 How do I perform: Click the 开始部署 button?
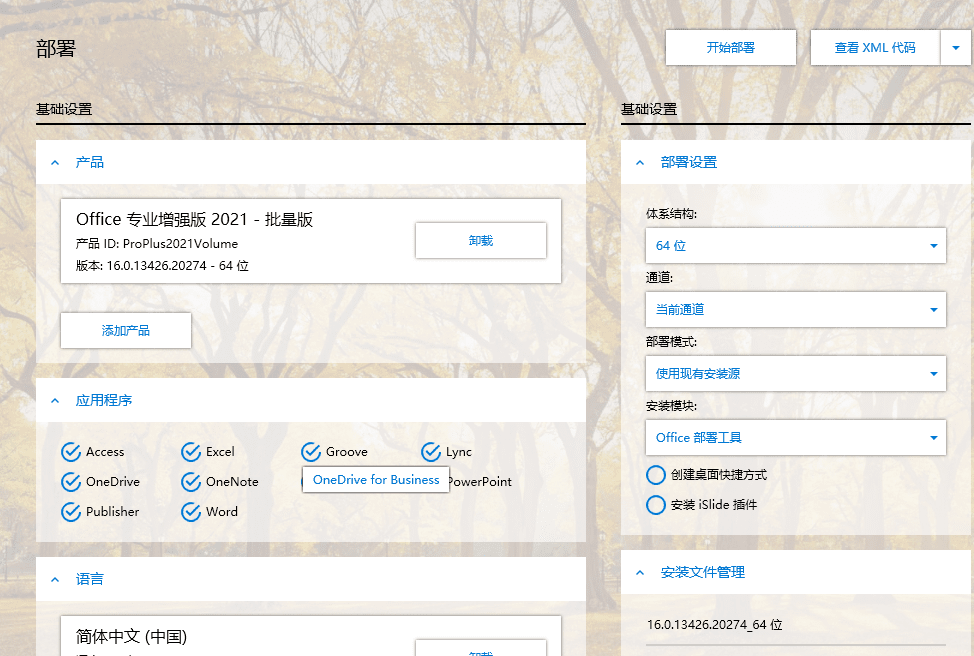(x=730, y=47)
